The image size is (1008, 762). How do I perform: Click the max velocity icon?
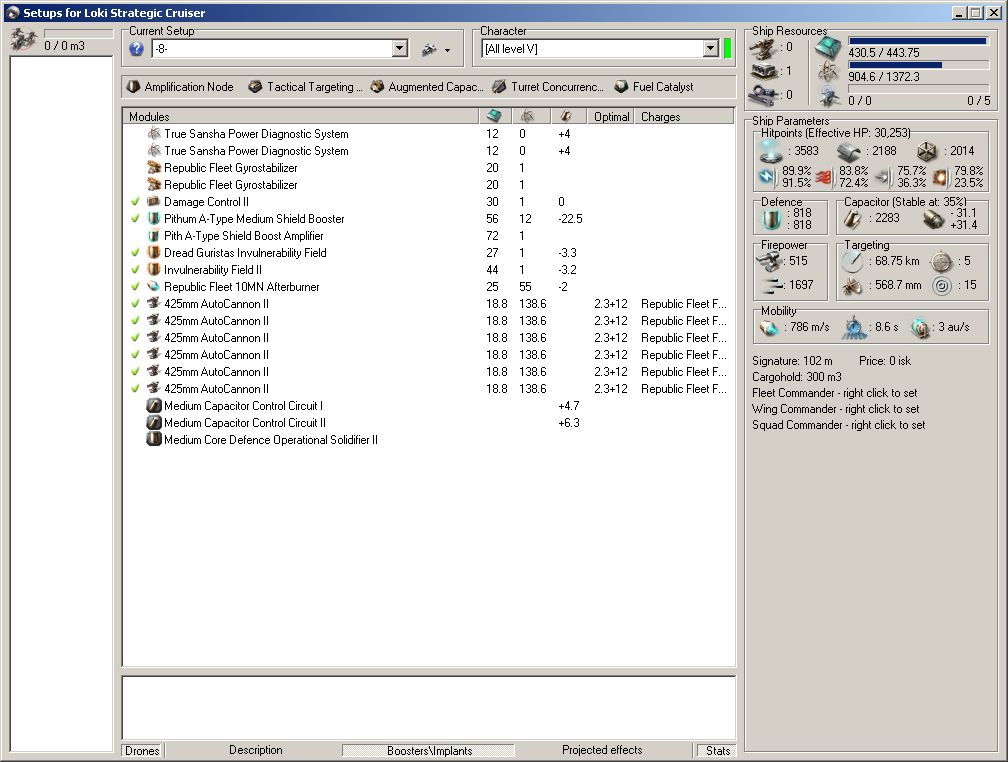tap(770, 327)
